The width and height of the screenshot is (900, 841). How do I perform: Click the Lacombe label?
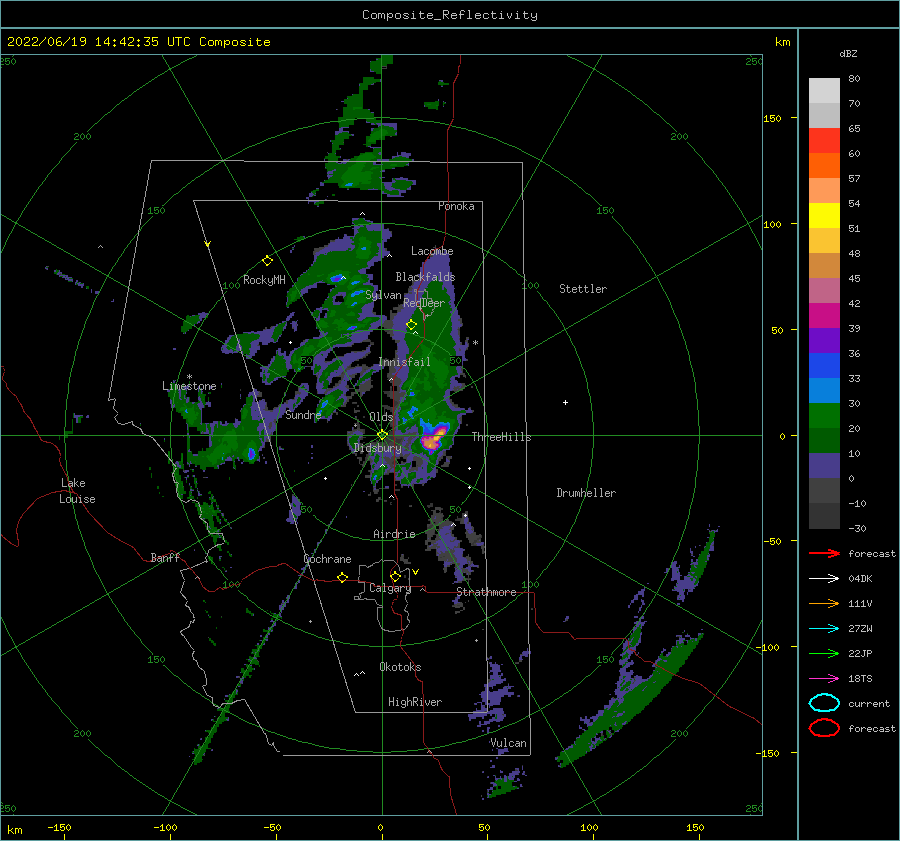[x=432, y=251]
